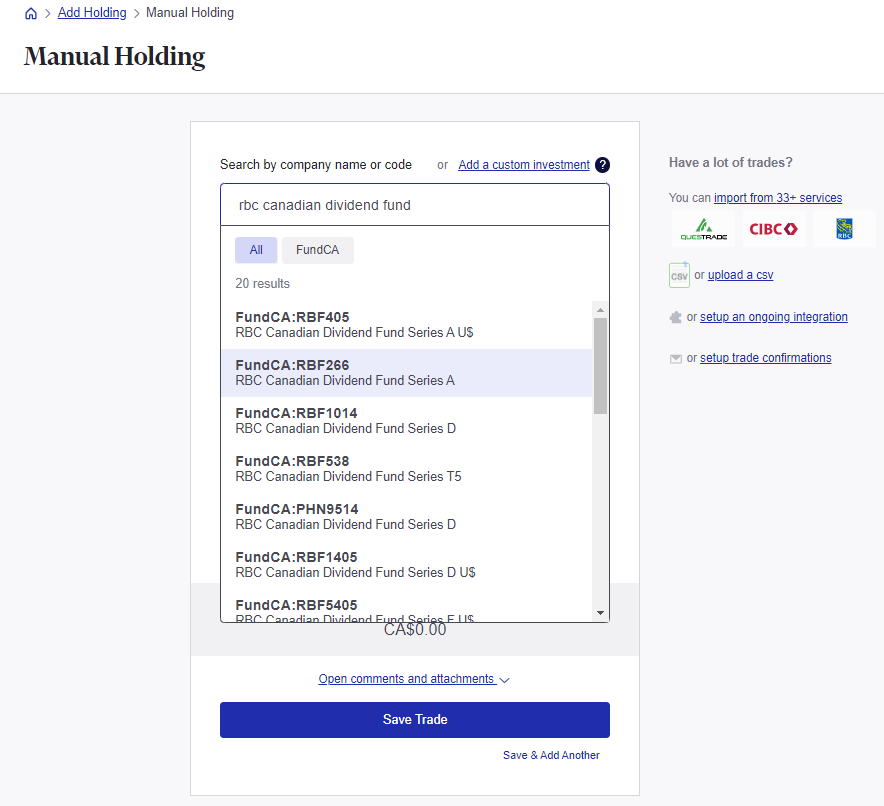The width and height of the screenshot is (884, 806).
Task: Open the Add Holding breadcrumb page
Action: [x=91, y=13]
